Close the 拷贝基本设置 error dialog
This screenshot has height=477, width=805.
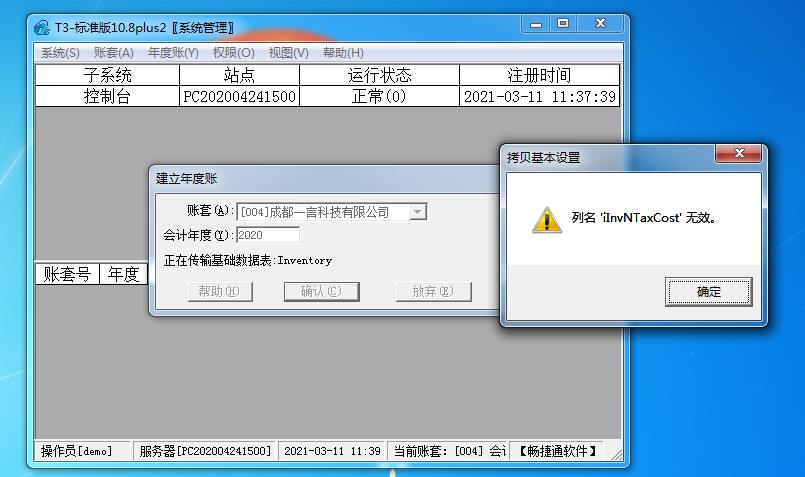tap(739, 154)
